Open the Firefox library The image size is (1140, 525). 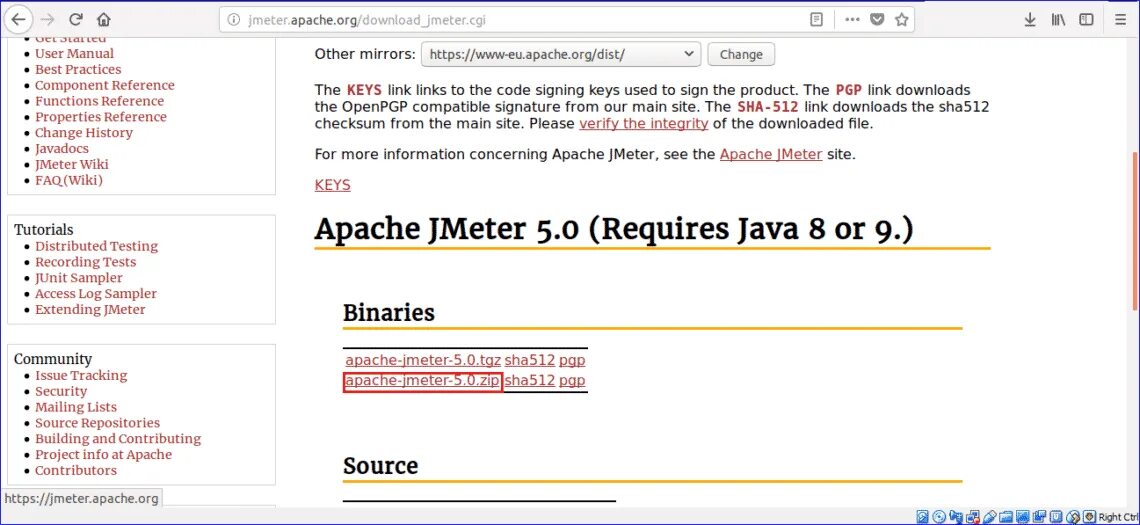tap(1058, 20)
